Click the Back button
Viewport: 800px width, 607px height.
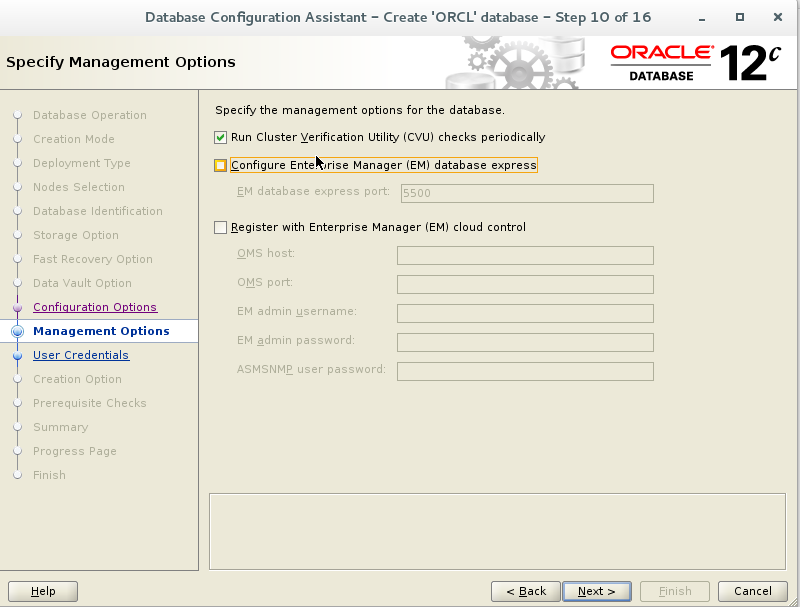(x=526, y=591)
